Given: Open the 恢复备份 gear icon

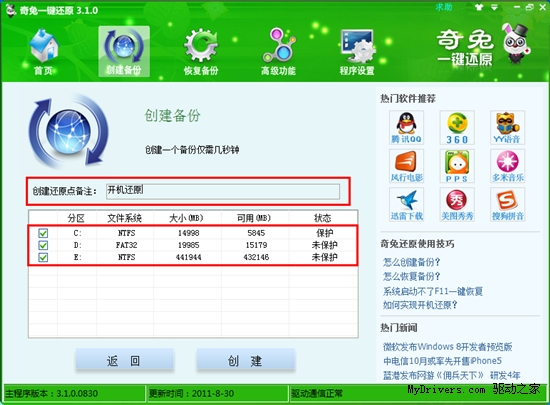Looking at the screenshot, I should (x=201, y=52).
